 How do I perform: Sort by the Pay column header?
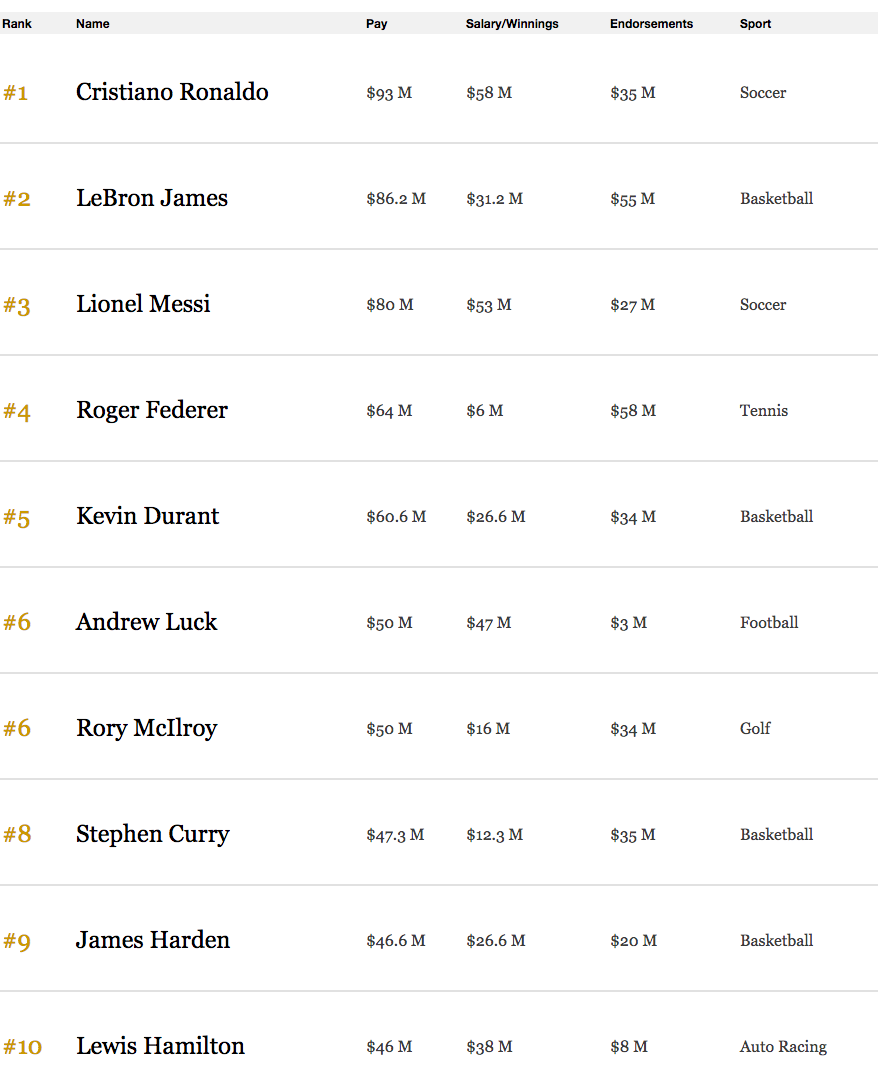[376, 24]
